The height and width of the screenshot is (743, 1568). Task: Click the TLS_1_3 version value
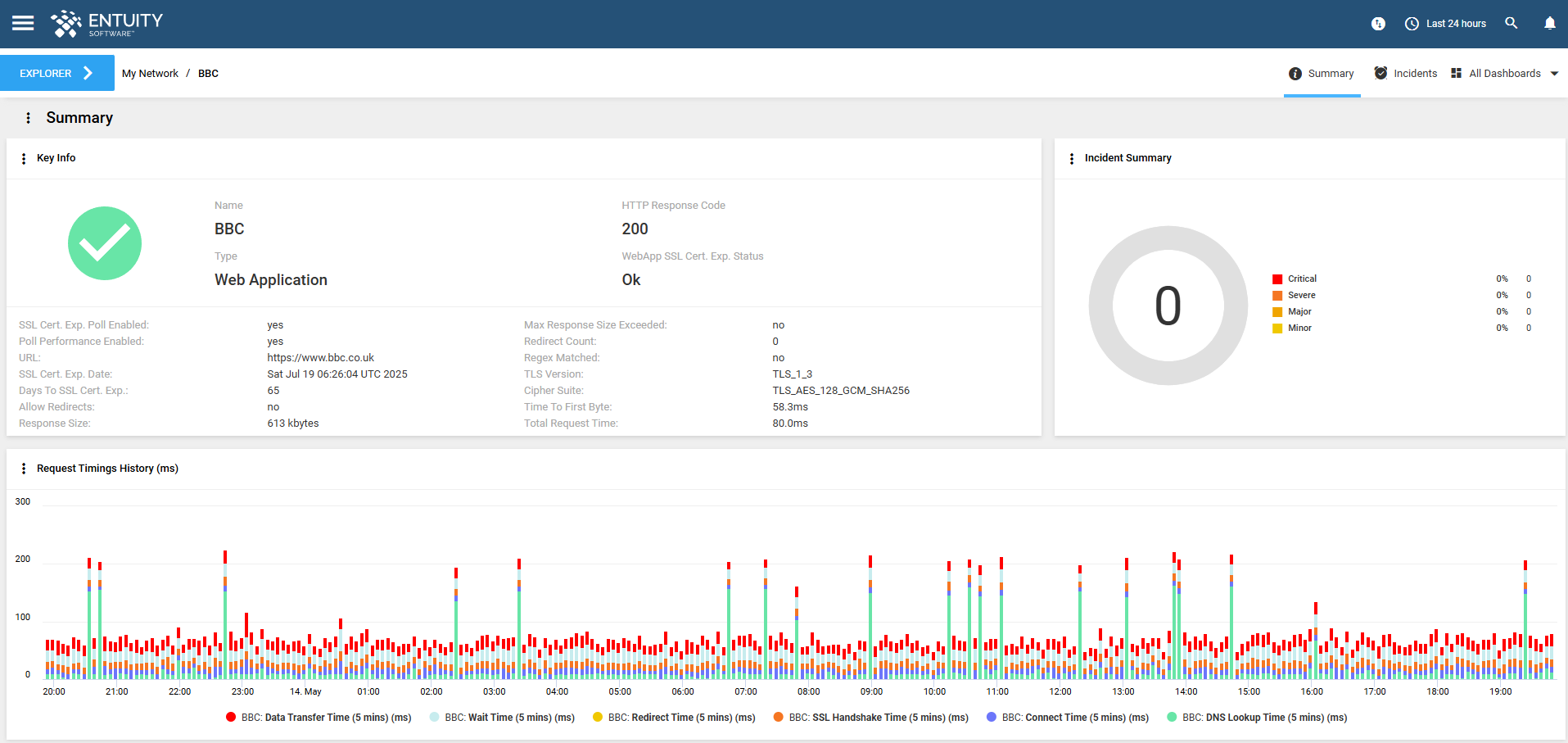tap(792, 374)
